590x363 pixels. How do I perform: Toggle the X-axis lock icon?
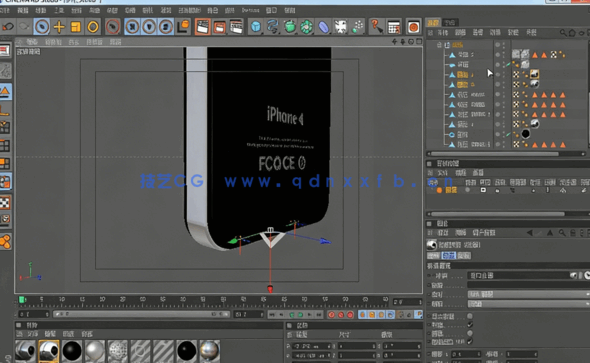132,27
